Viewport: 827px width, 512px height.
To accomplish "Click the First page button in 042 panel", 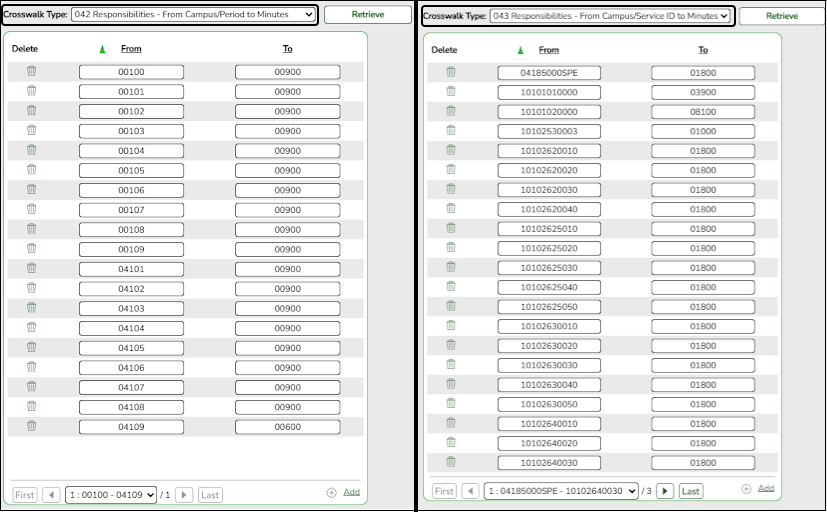I will click(x=25, y=495).
